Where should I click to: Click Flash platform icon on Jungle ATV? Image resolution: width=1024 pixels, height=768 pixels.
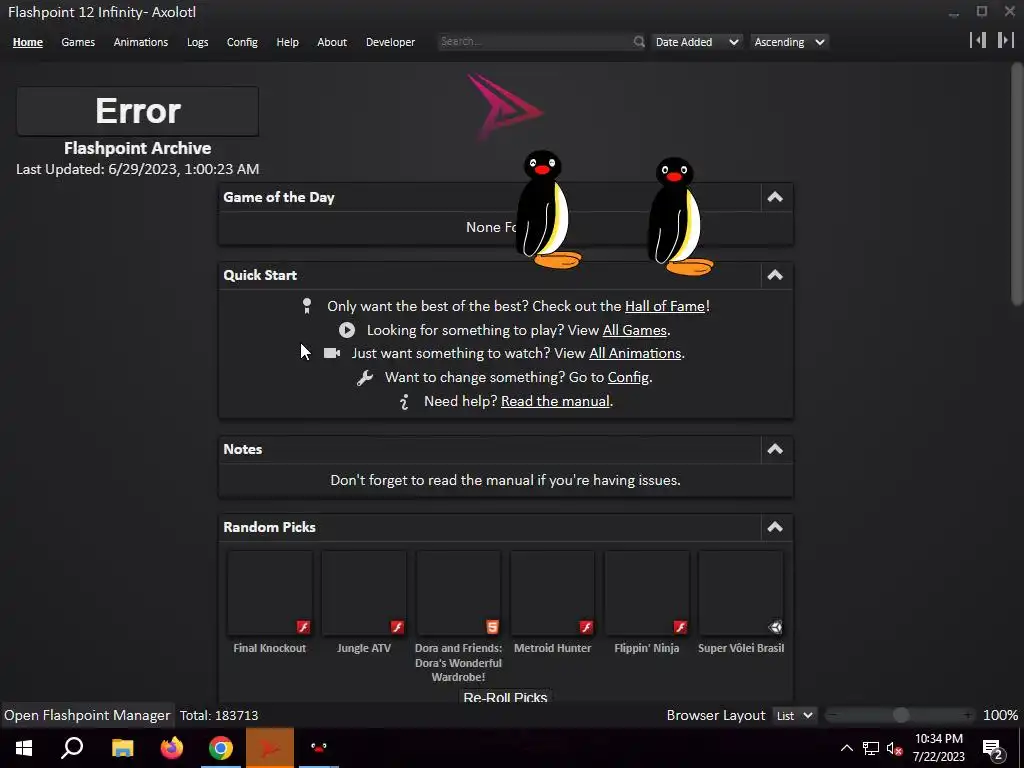397,627
